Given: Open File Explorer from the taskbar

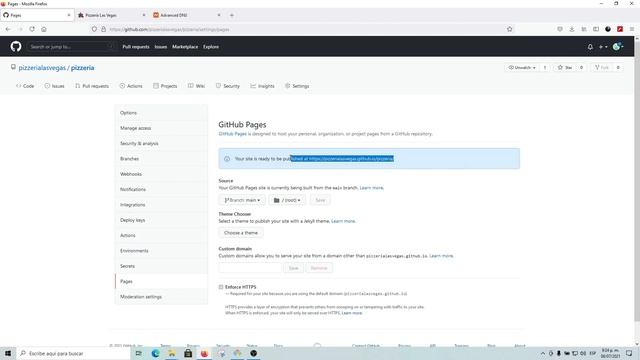Looking at the screenshot, I should [172, 353].
